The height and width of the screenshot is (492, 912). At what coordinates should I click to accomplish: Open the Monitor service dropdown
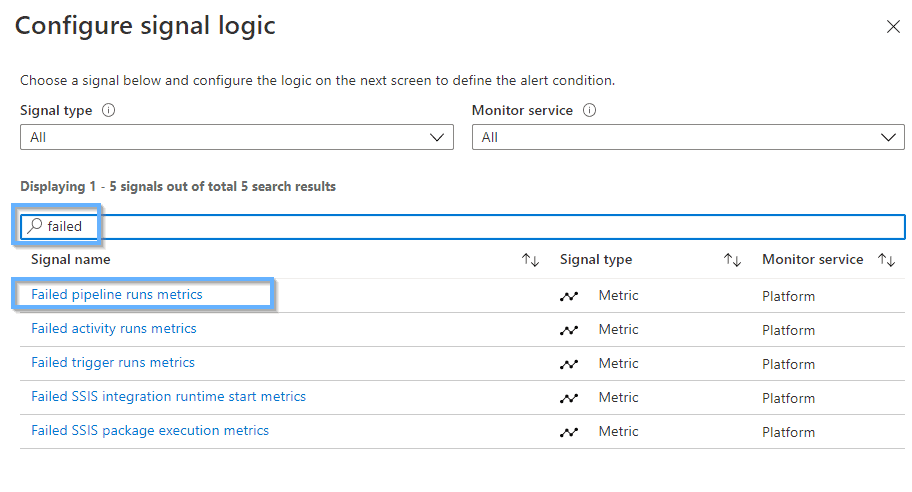pos(688,137)
